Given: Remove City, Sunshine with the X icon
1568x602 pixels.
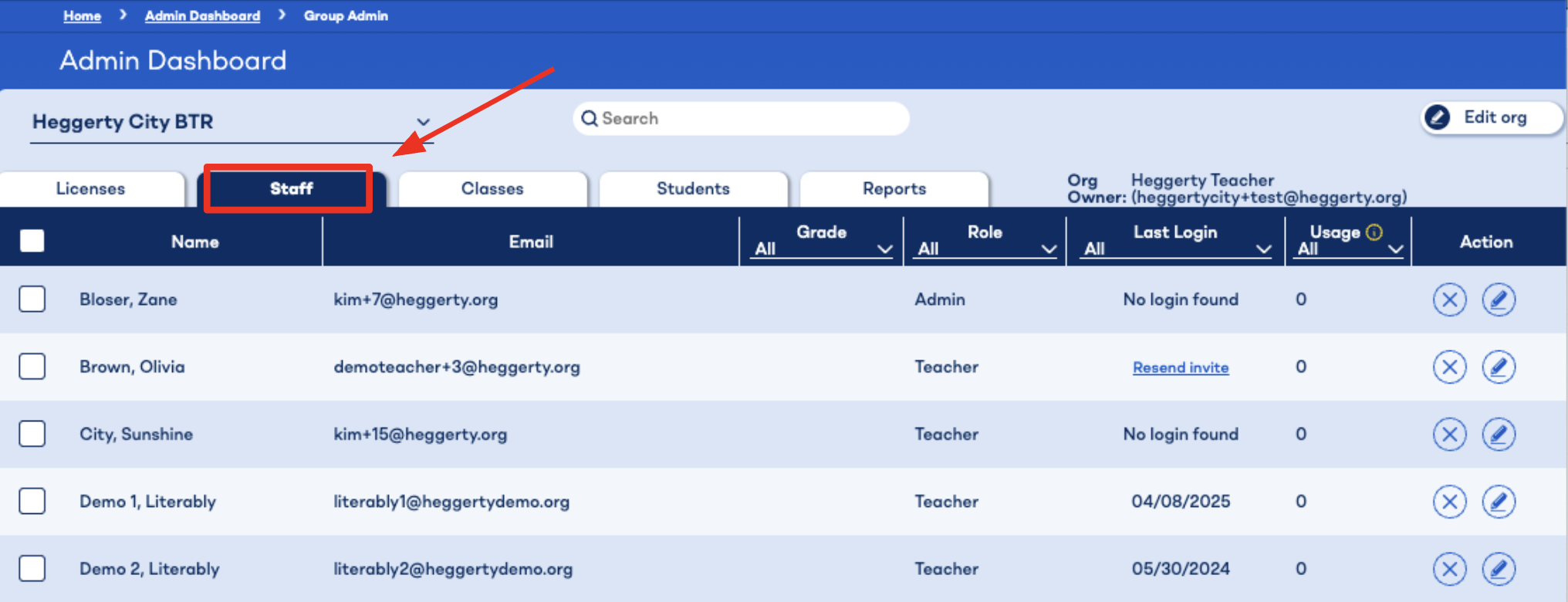Looking at the screenshot, I should click(1449, 434).
